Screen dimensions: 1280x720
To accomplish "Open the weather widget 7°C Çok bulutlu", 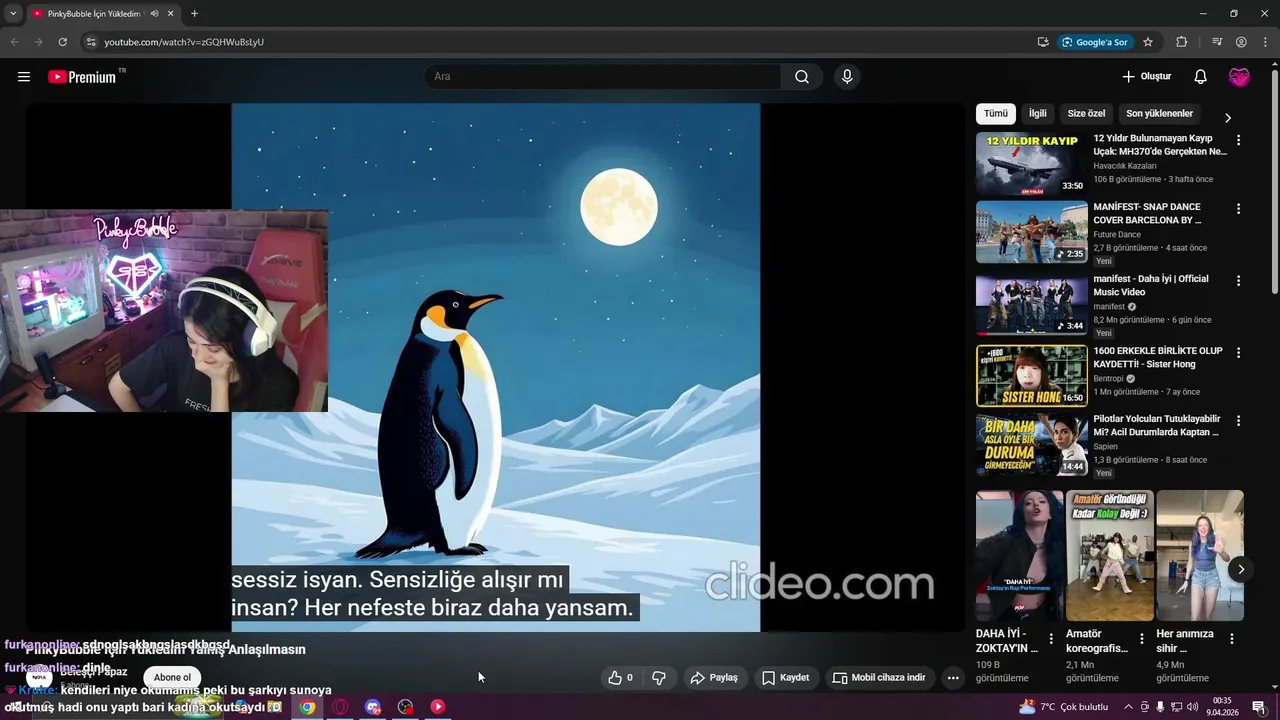I will point(1064,707).
